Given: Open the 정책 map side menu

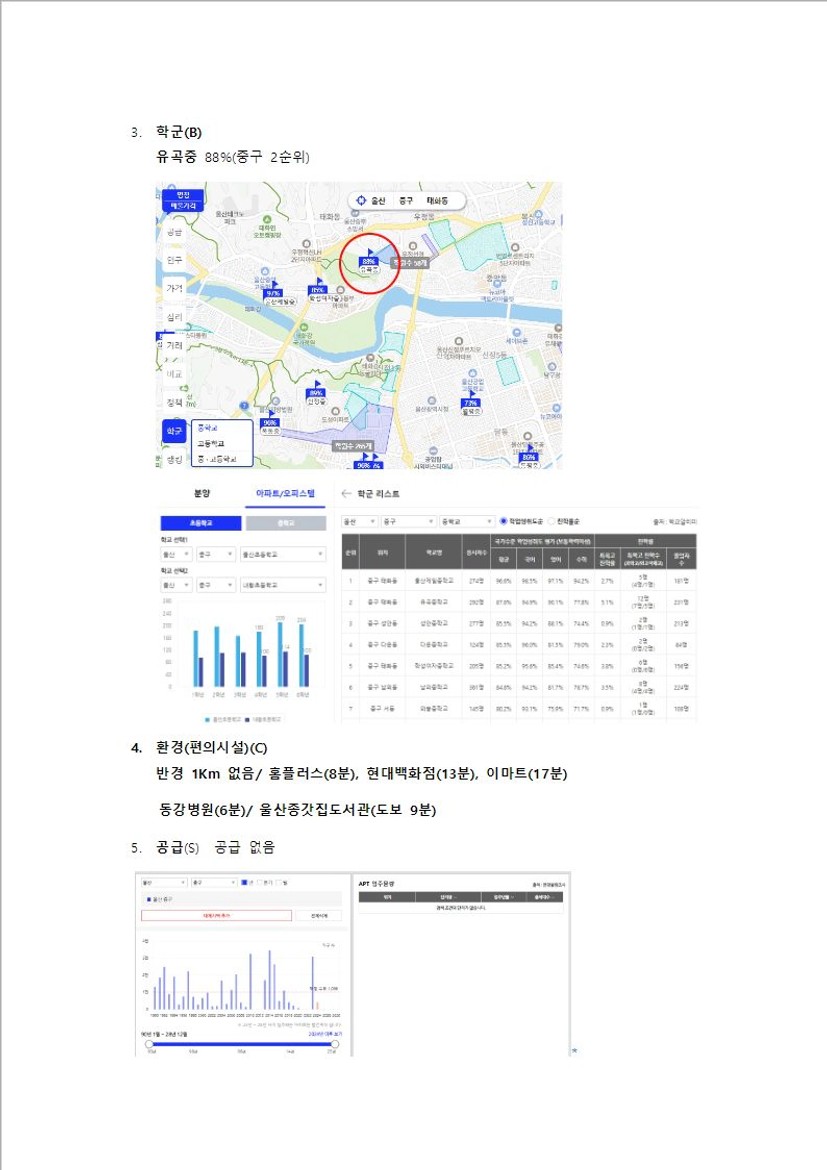Looking at the screenshot, I should (x=174, y=402).
